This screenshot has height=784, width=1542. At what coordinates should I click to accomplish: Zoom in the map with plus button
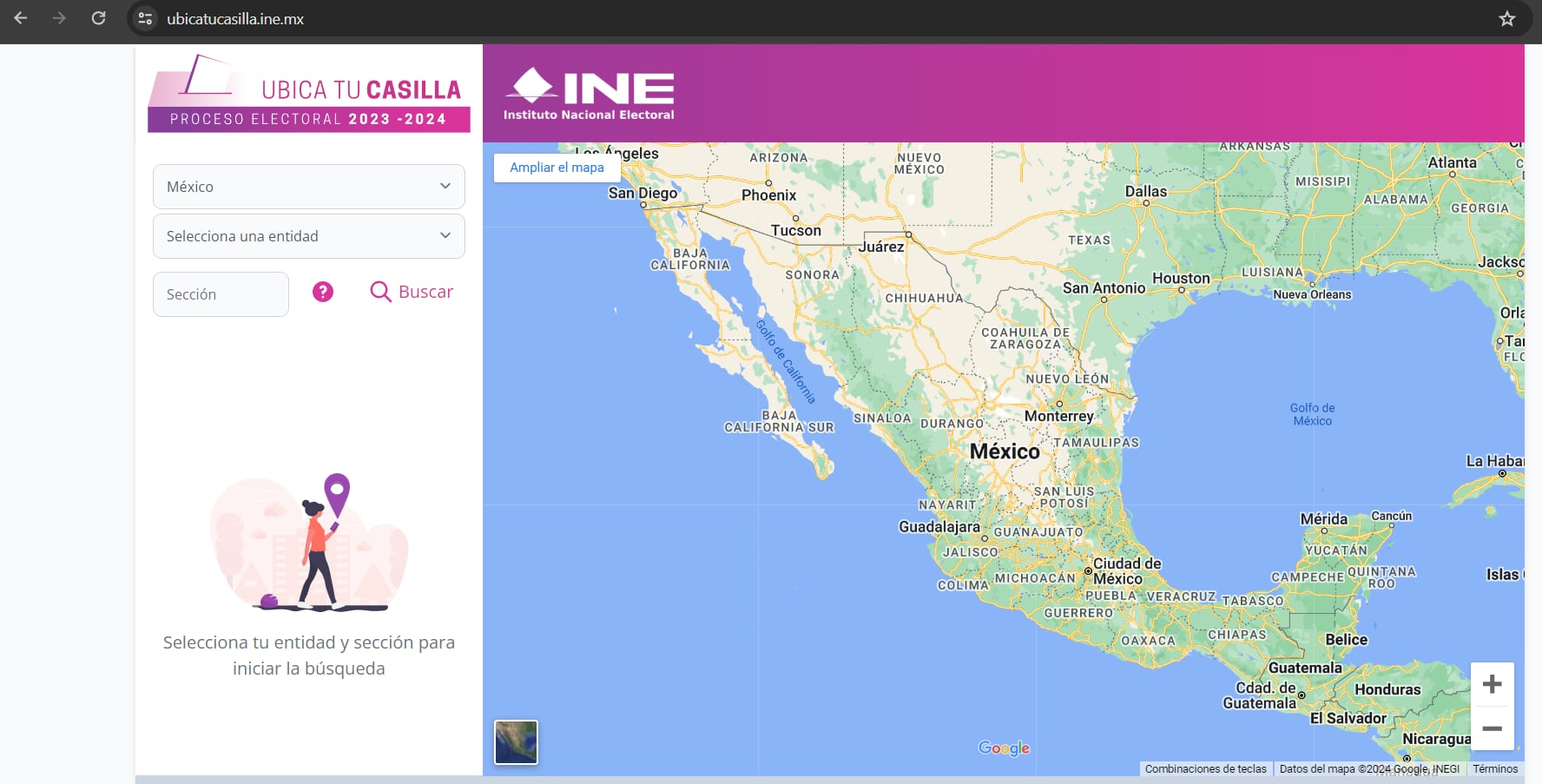pyautogui.click(x=1492, y=684)
